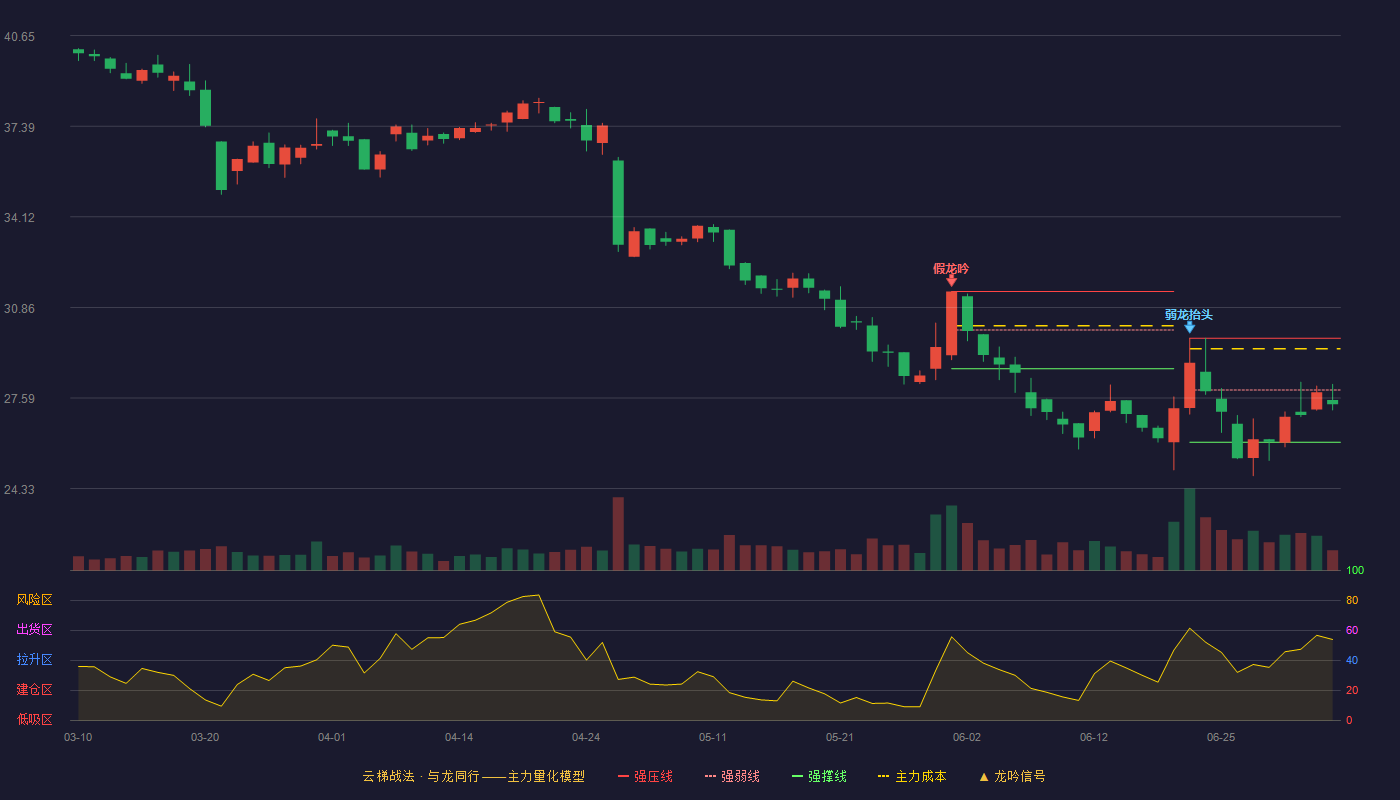1400x800 pixels.
Task: Select the 拉升区 zone label
Action: coord(34,660)
